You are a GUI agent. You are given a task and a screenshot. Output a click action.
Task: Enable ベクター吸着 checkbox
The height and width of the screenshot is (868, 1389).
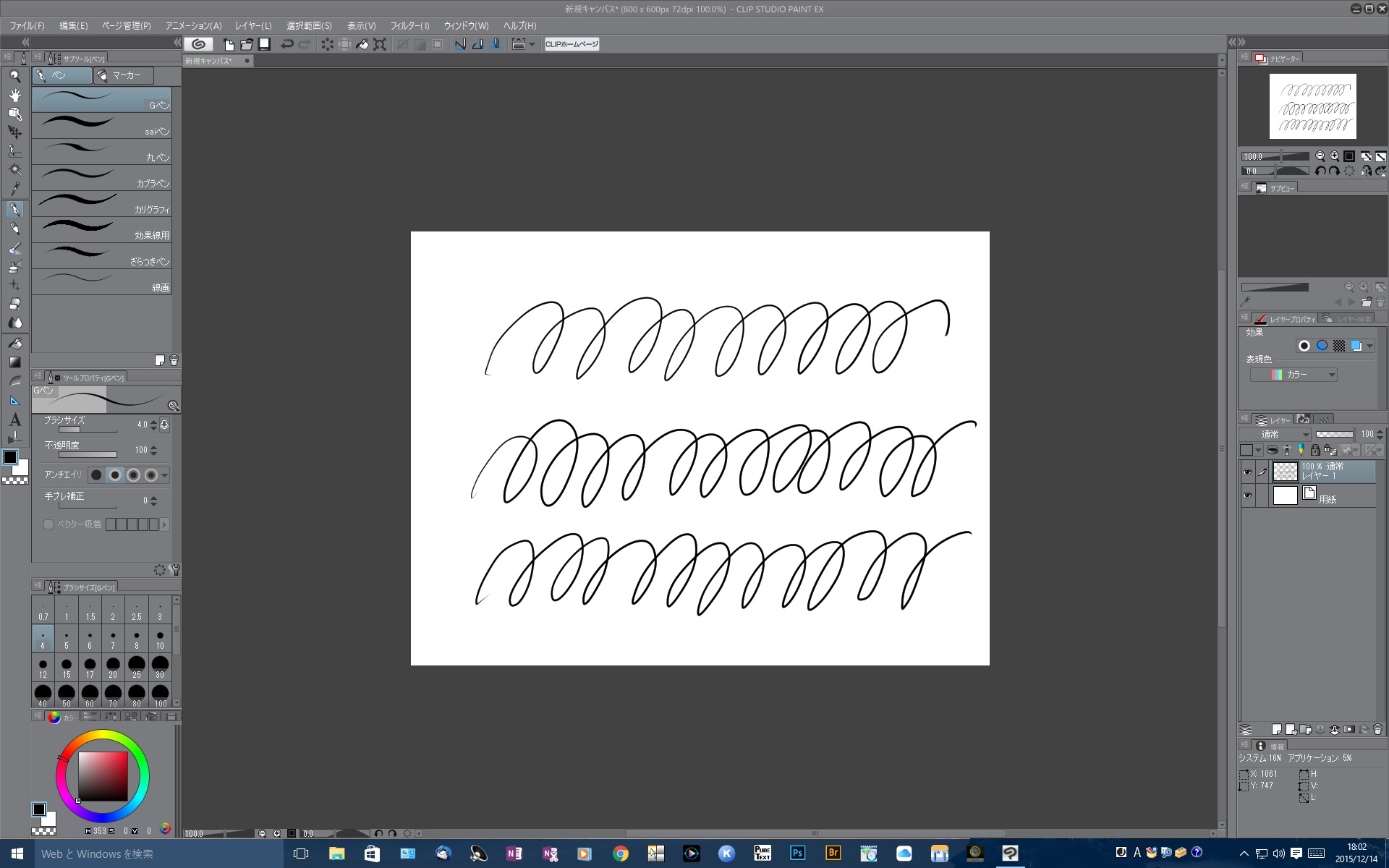48,524
